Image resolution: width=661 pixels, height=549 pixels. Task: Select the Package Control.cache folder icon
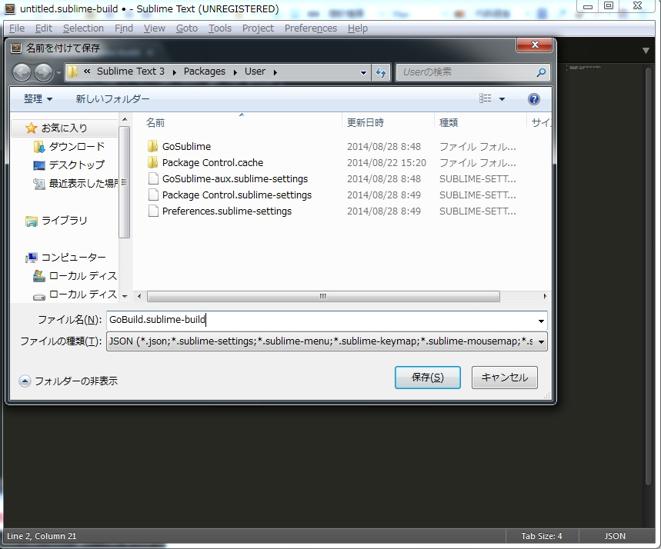click(x=153, y=162)
